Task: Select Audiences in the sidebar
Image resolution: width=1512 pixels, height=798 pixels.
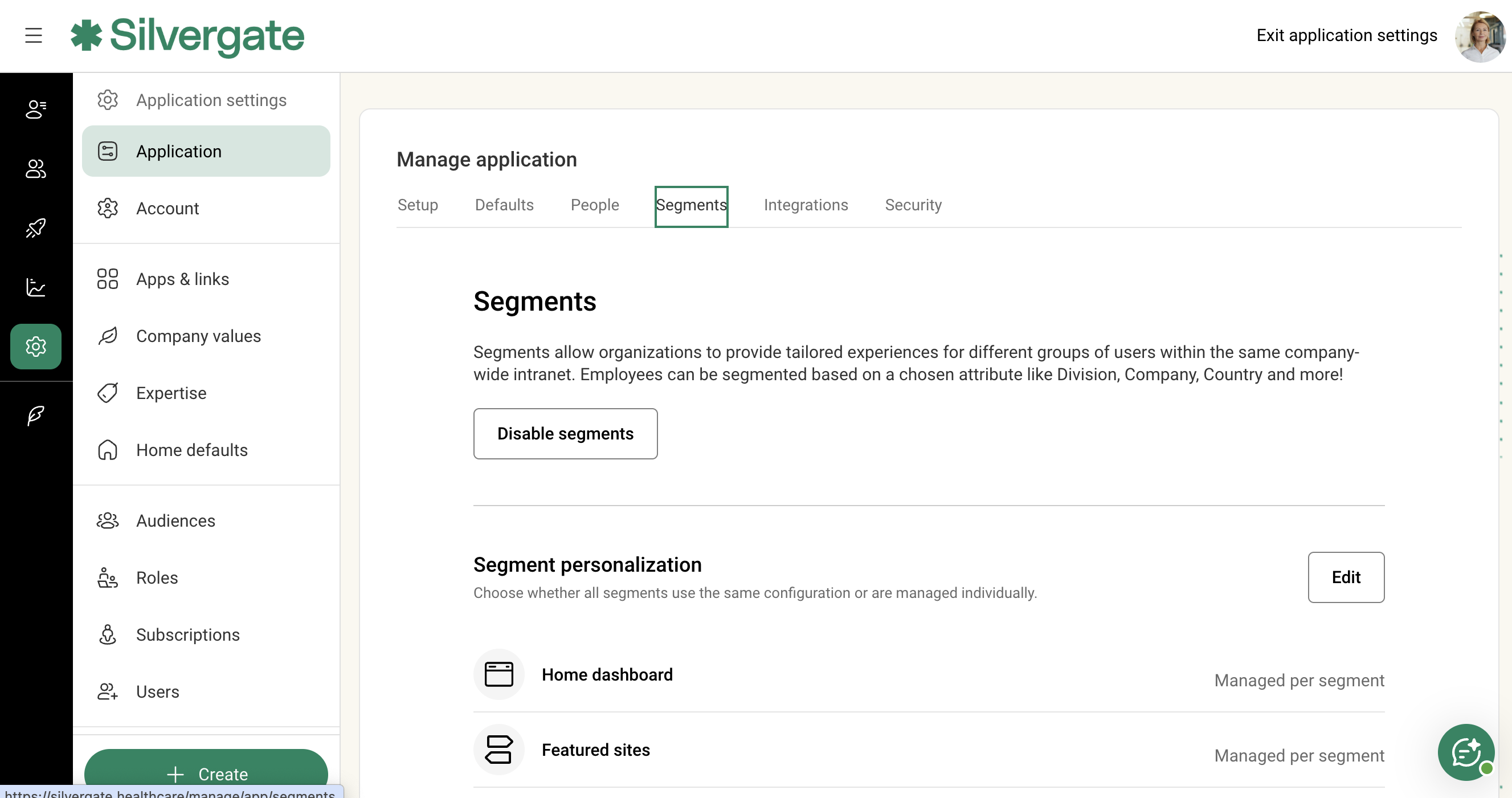Action: pyautogui.click(x=175, y=520)
